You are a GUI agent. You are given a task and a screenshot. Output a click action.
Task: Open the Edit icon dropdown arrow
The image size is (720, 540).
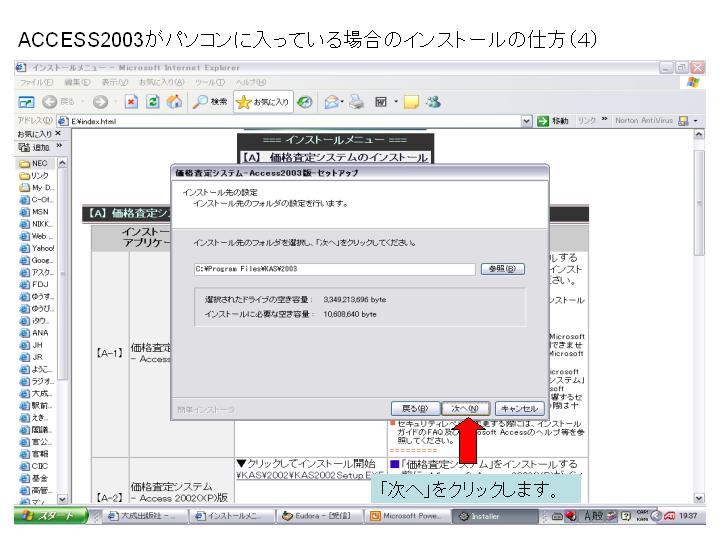pyautogui.click(x=395, y=102)
